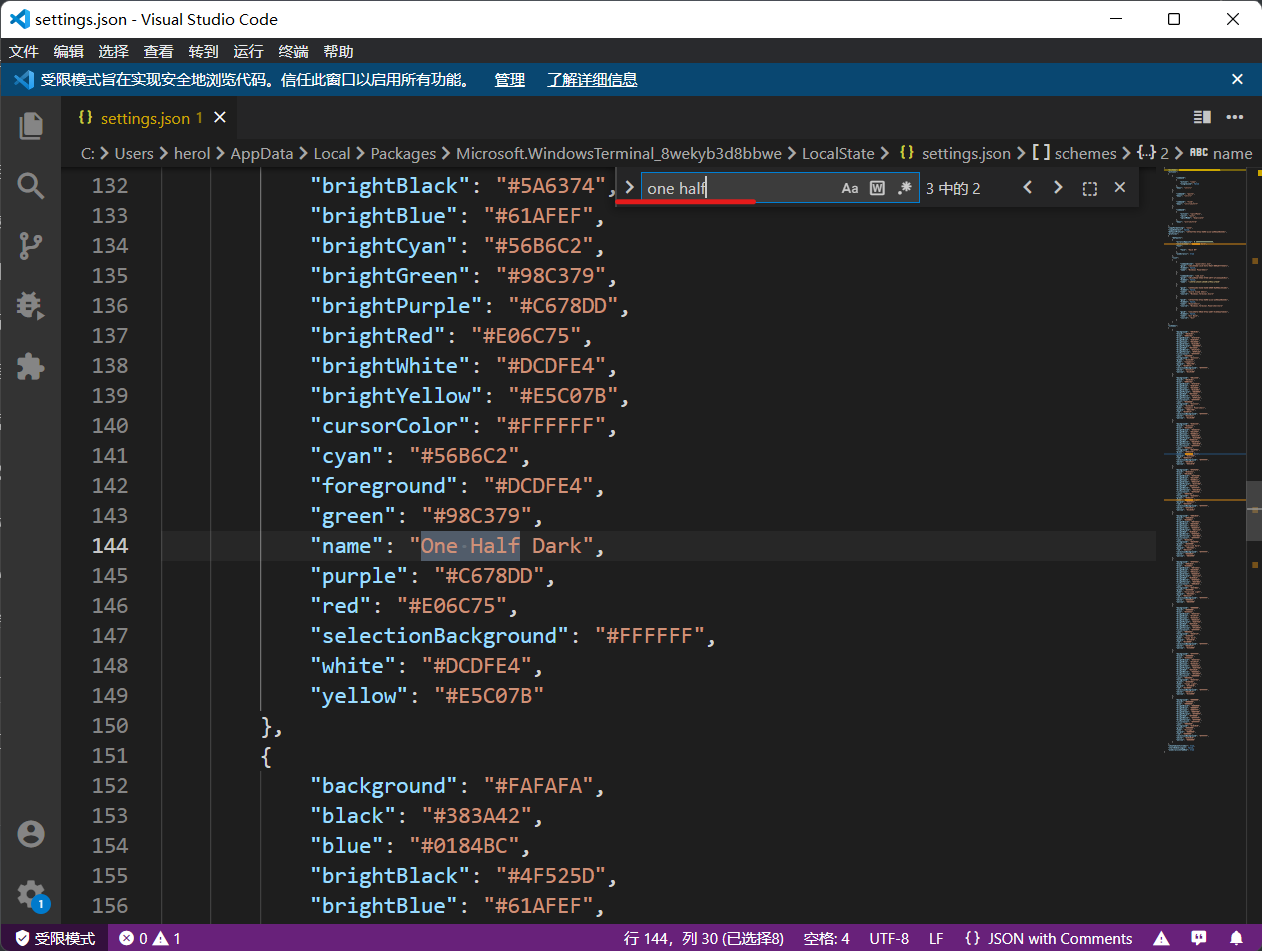Open the 选择 menu
Image resolution: width=1262 pixels, height=951 pixels.
[114, 51]
